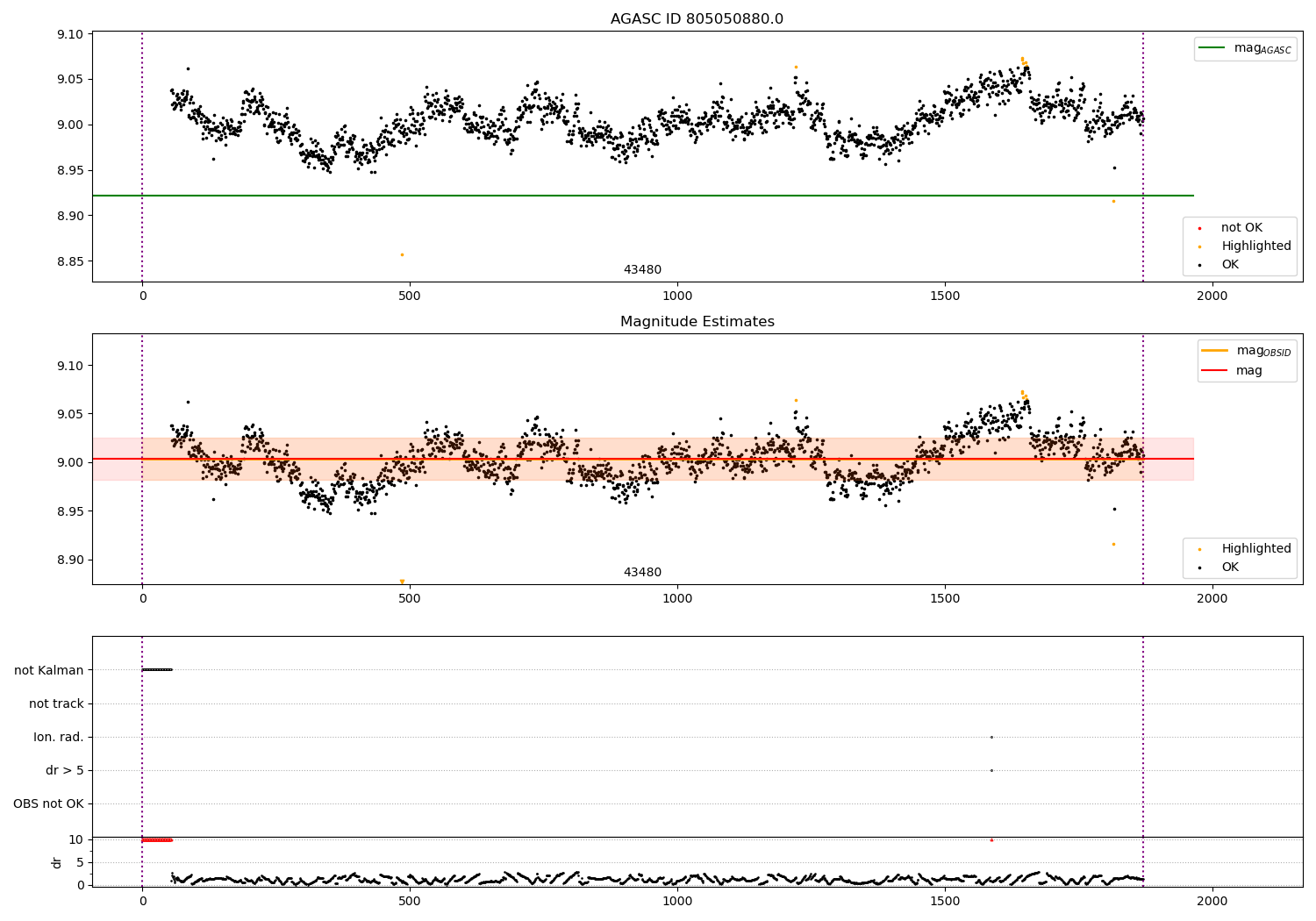
Task: Click the 'OK' legend entry in middle plot
Action: pyautogui.click(x=1218, y=568)
